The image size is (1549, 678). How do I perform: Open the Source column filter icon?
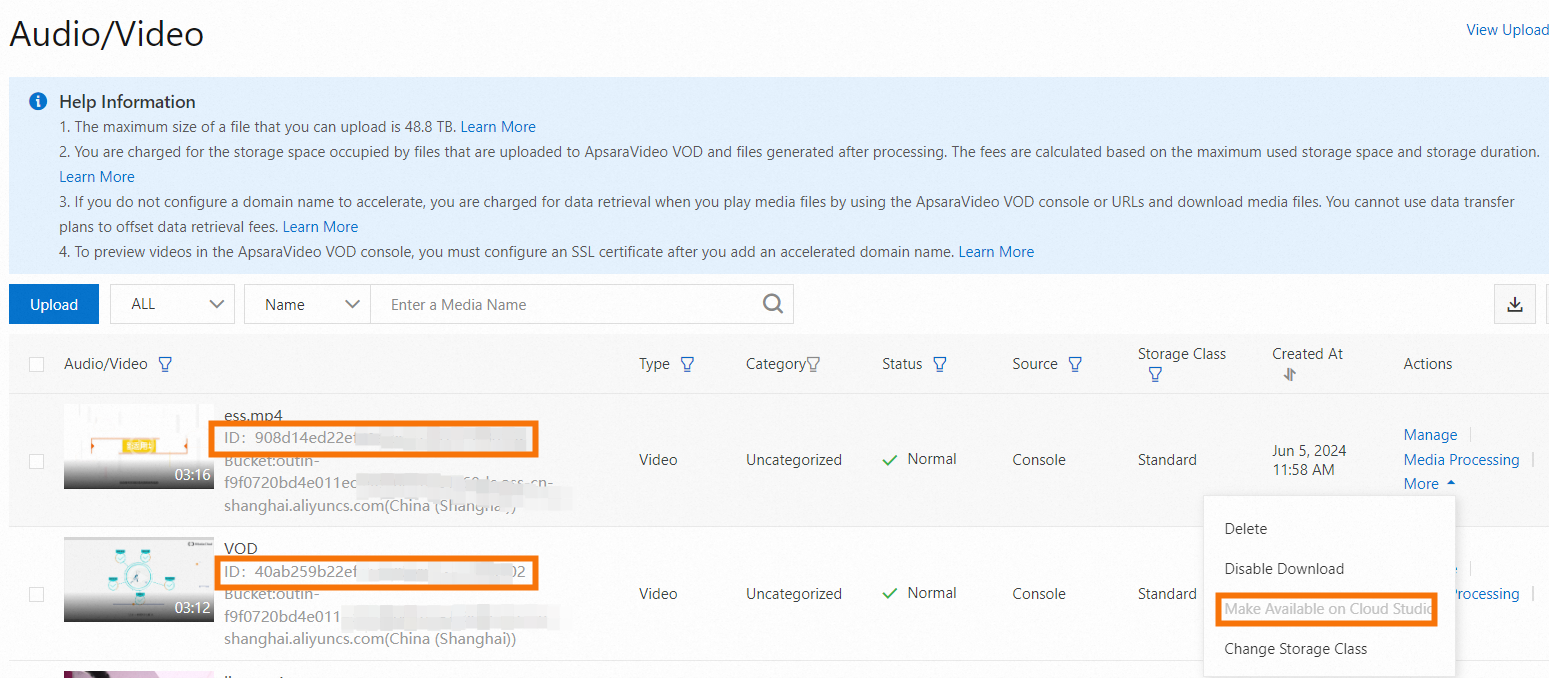point(1075,364)
